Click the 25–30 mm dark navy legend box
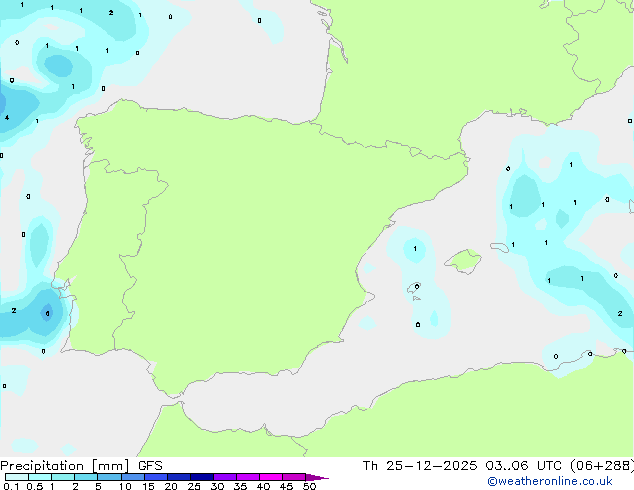This screenshot has height=490, width=634. (202, 477)
